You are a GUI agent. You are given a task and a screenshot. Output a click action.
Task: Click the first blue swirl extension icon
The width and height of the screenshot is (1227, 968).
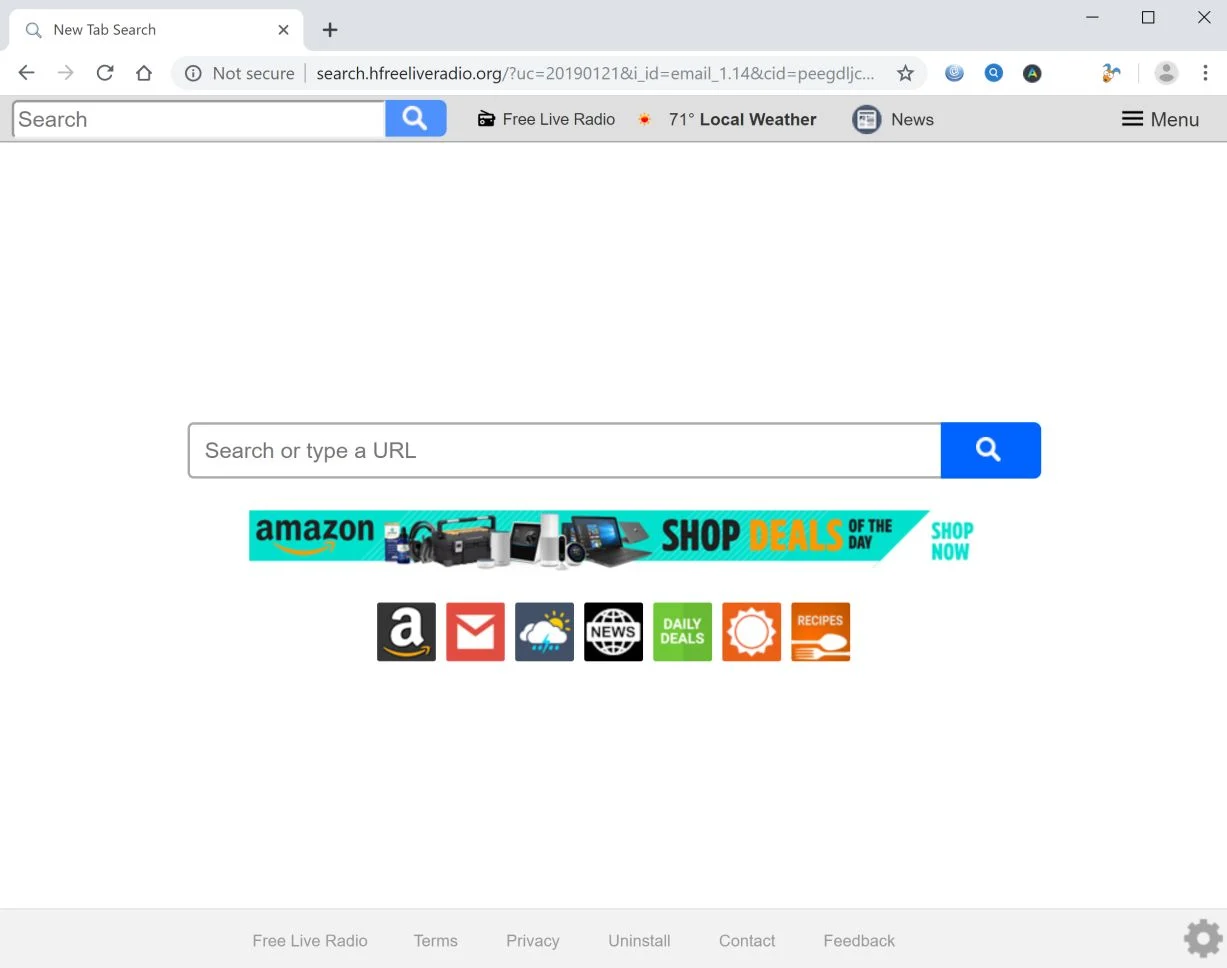pos(954,73)
